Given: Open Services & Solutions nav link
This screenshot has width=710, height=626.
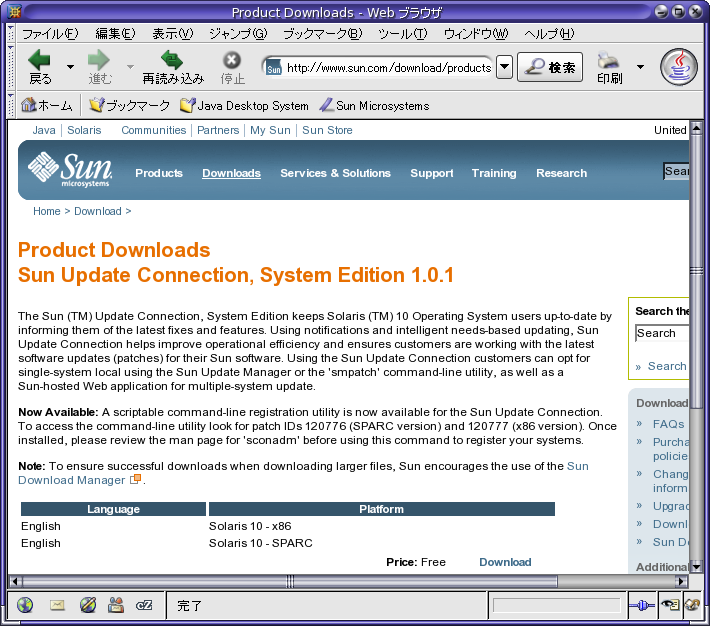Looking at the screenshot, I should [335, 173].
